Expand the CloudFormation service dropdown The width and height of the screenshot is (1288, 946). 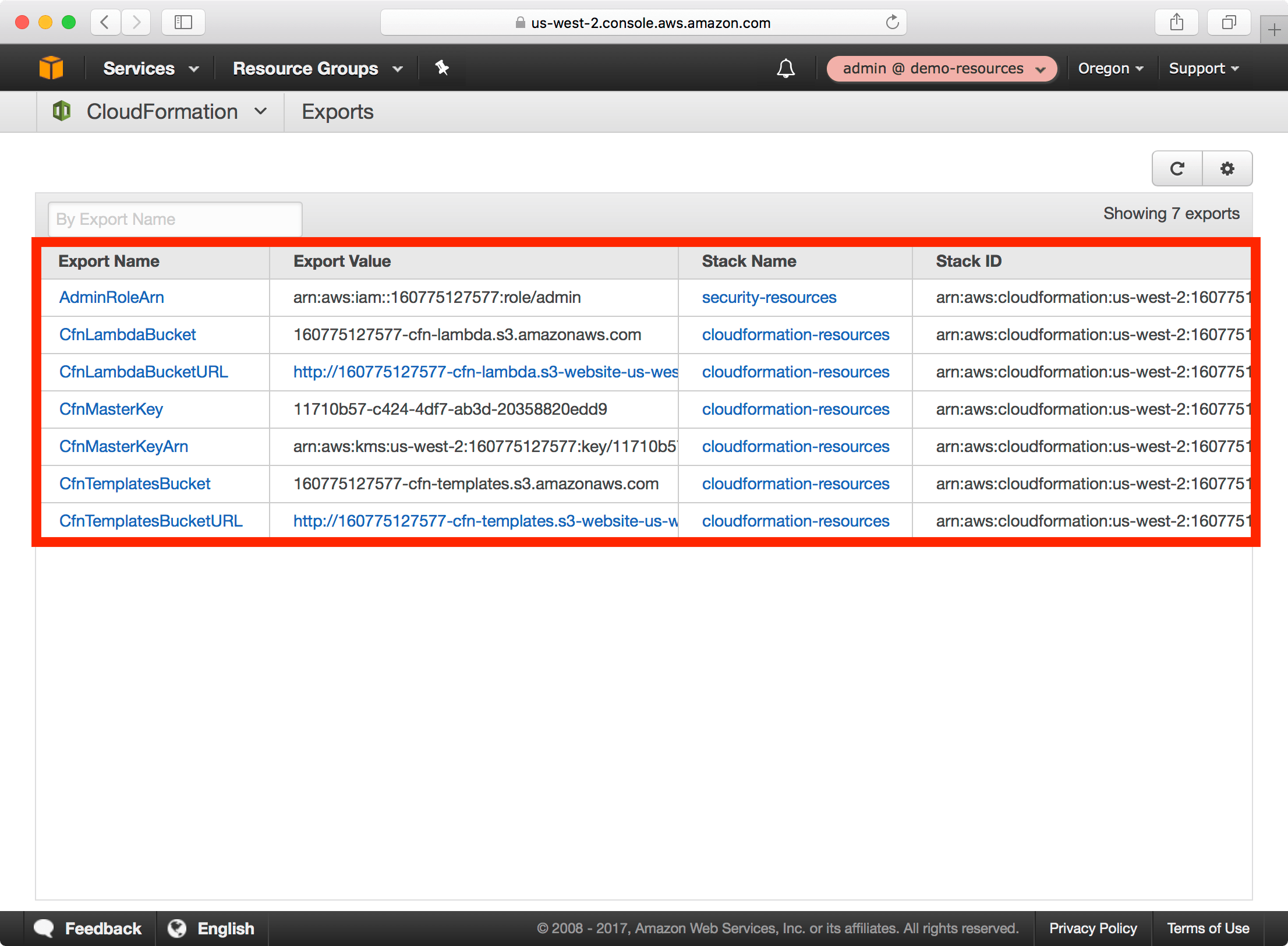[260, 111]
